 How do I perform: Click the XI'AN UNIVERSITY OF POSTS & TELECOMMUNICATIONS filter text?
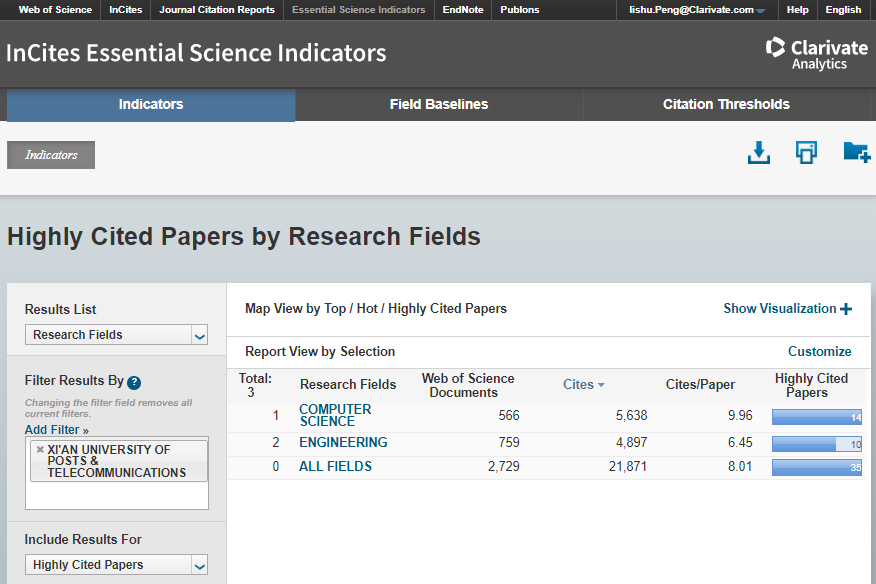(x=117, y=461)
